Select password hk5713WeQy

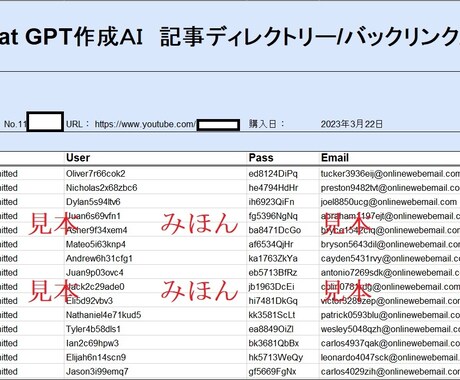pos(276,357)
